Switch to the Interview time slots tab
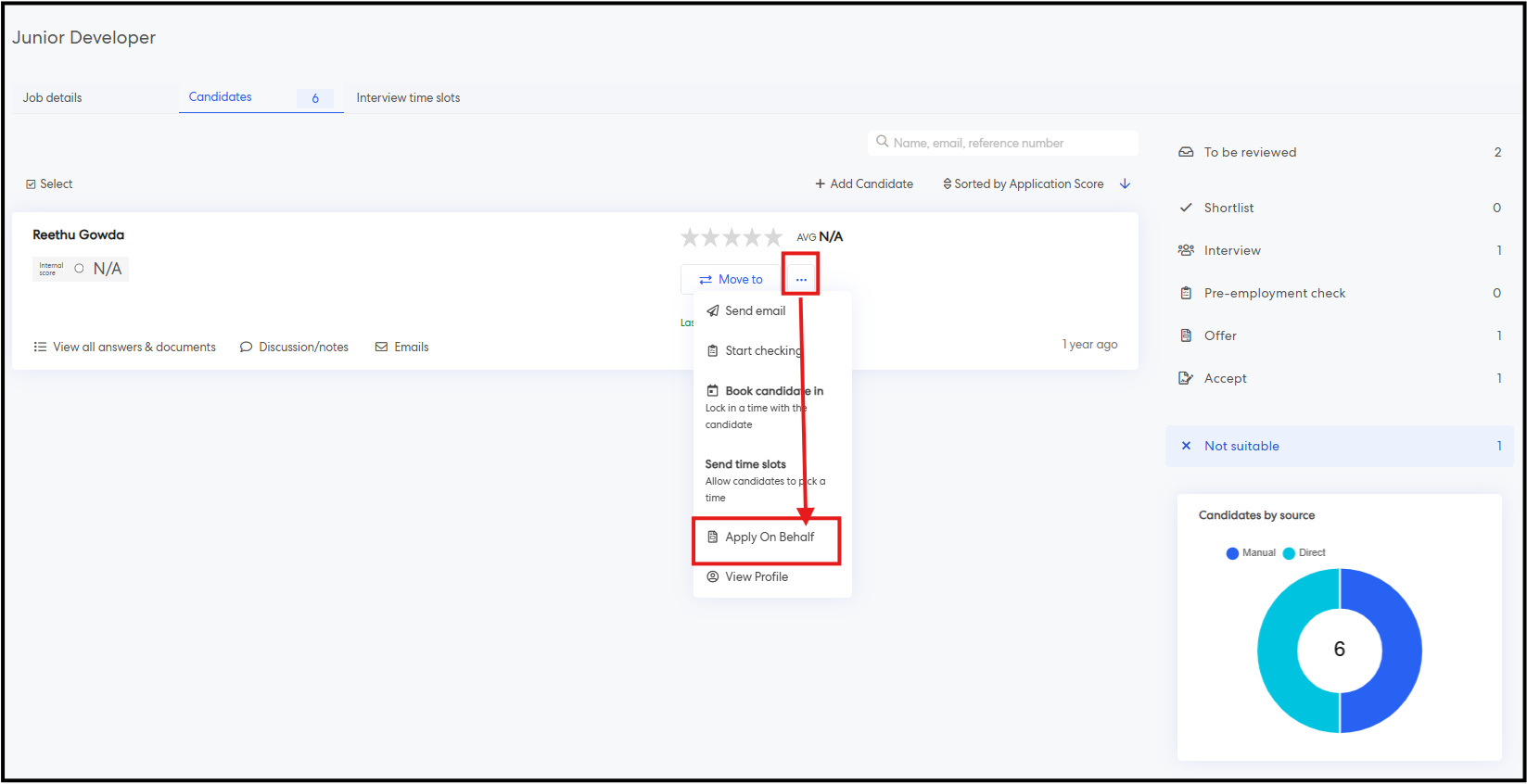The image size is (1527, 784). click(408, 98)
